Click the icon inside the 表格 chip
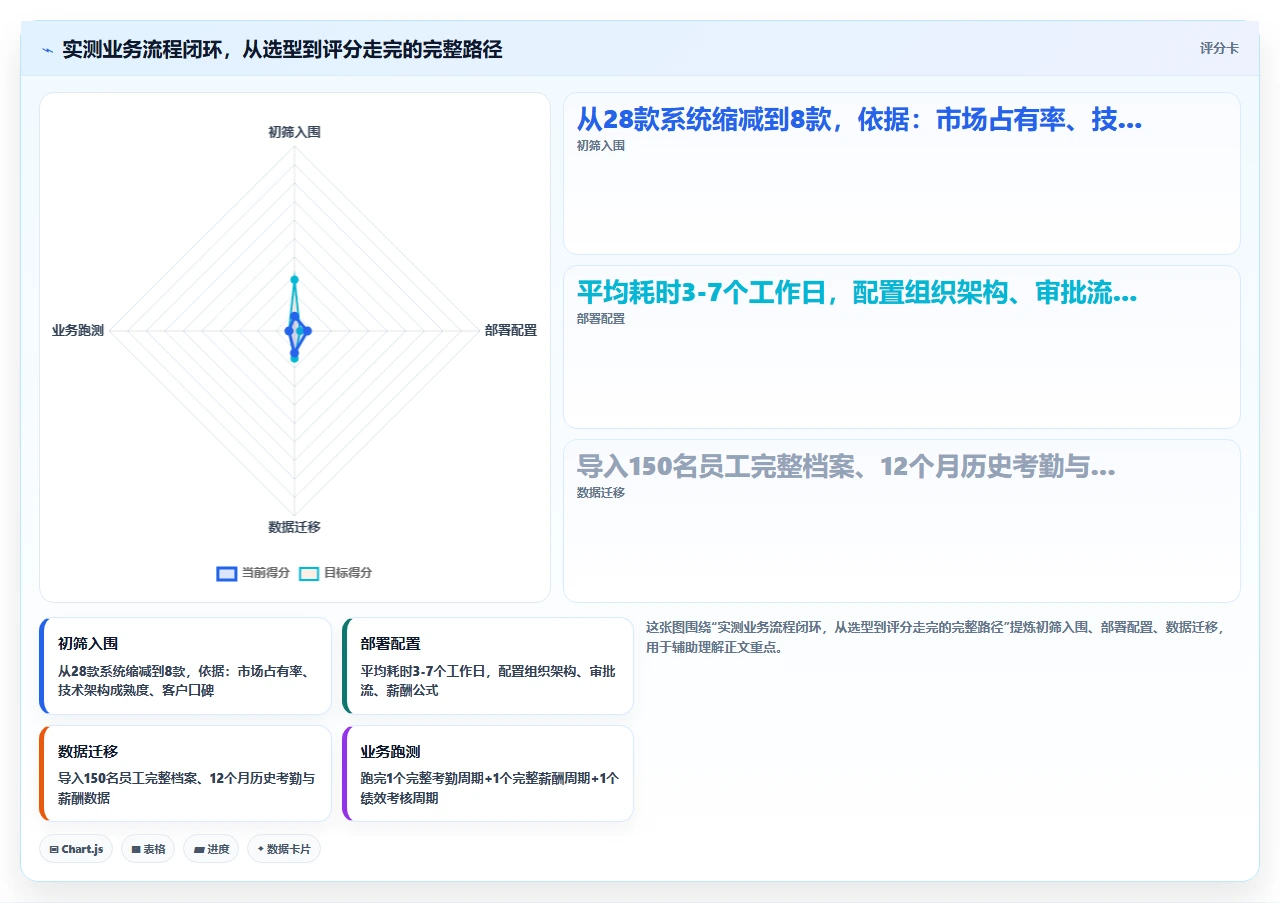 pyautogui.click(x=136, y=849)
